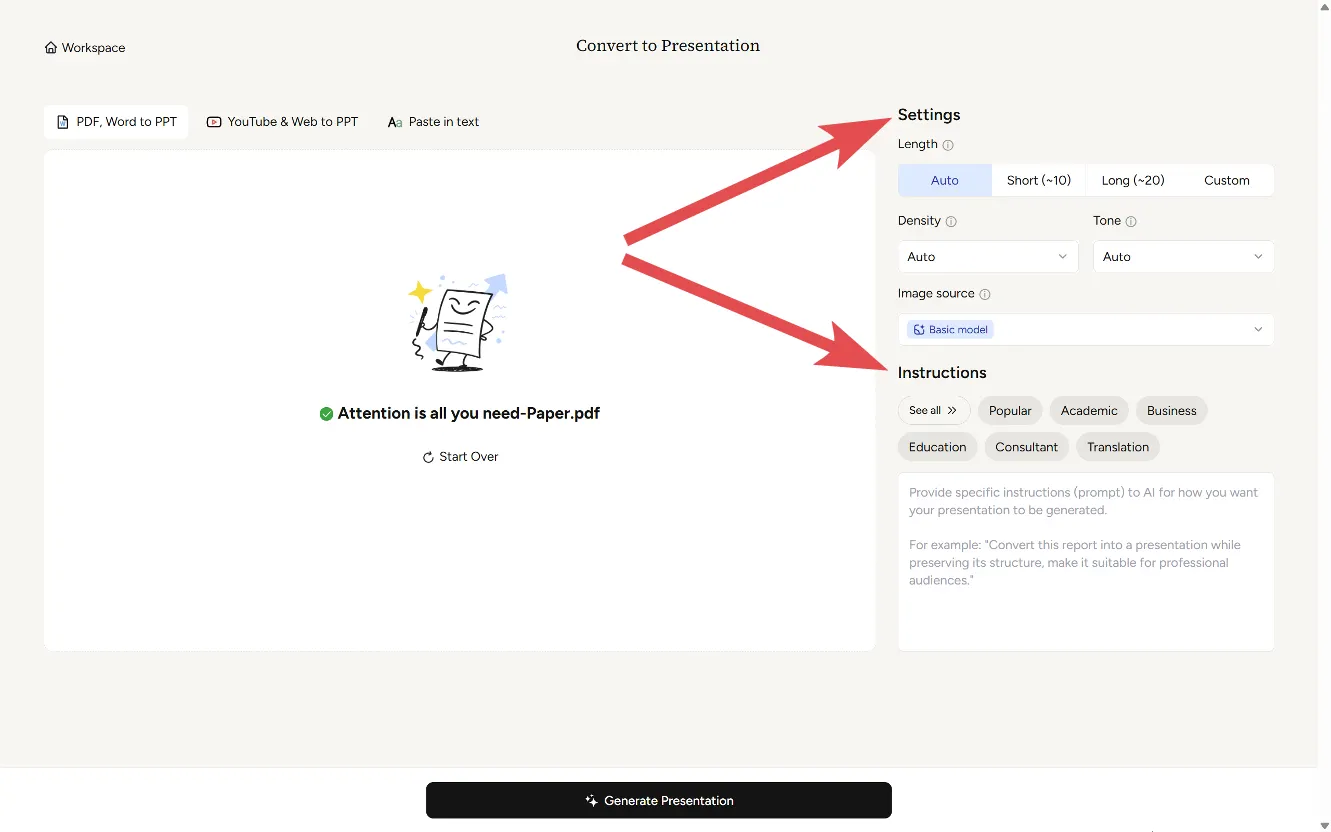The image size is (1331, 832).
Task: Select the Academic instruction preset
Action: (x=1088, y=411)
